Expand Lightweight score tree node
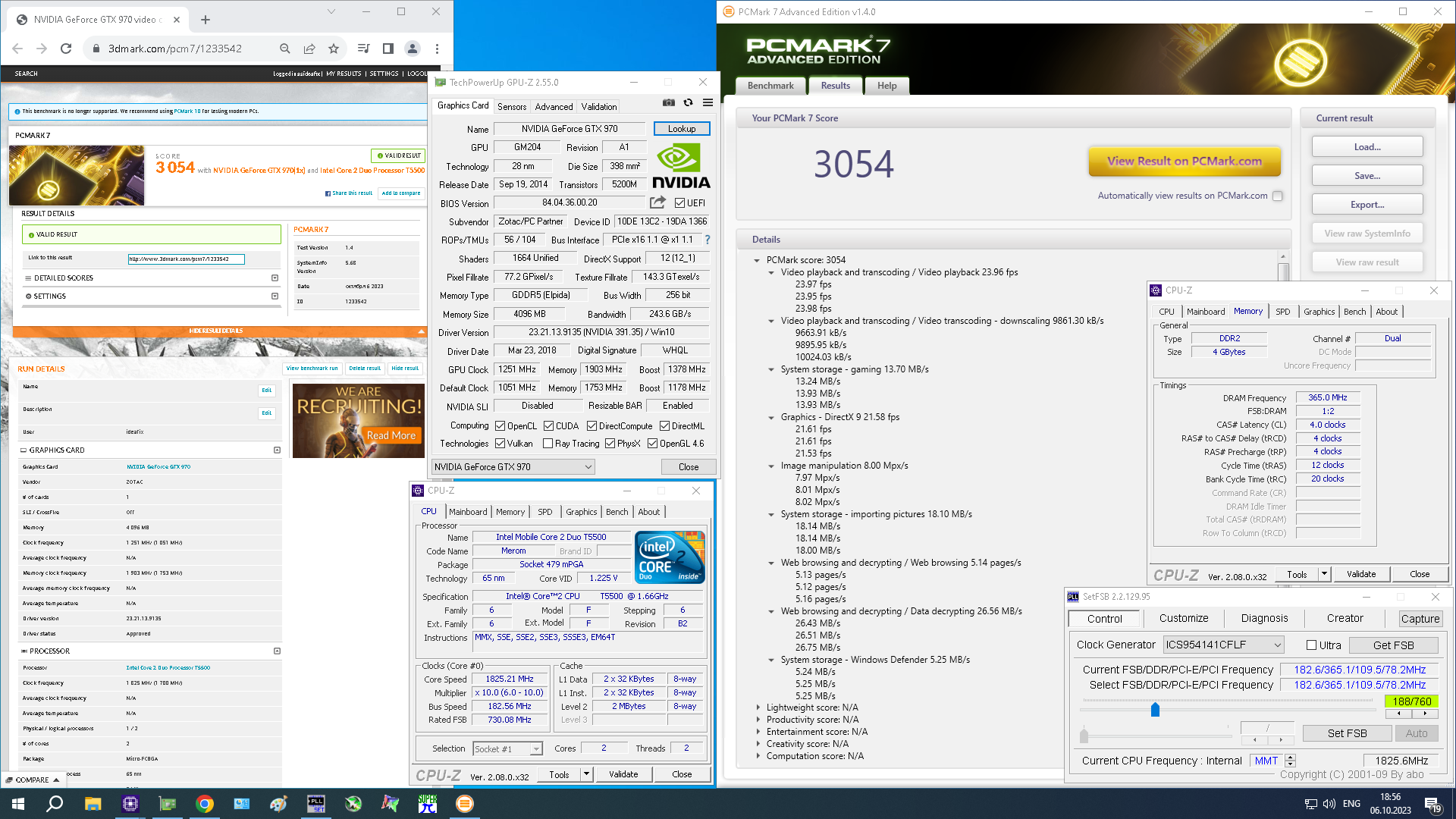The height and width of the screenshot is (819, 1456). [x=758, y=708]
